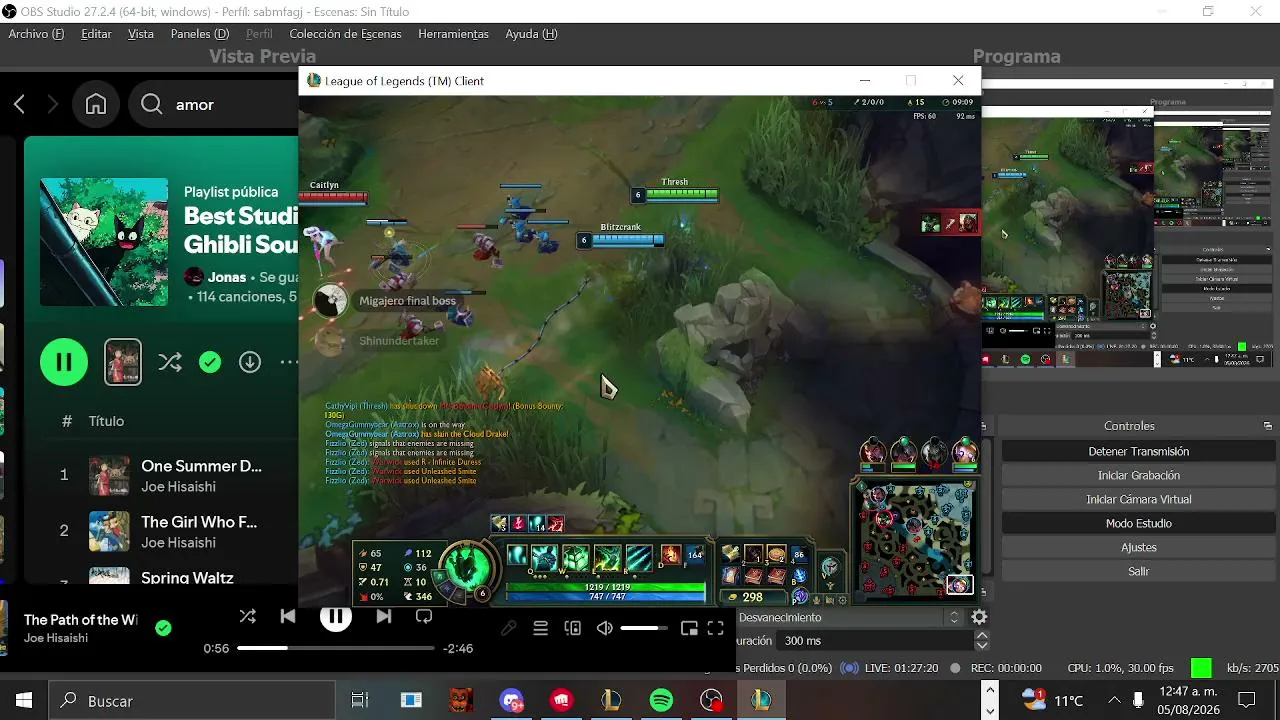The width and height of the screenshot is (1280, 720).
Task: Open connect to a device
Action: pyautogui.click(x=572, y=628)
